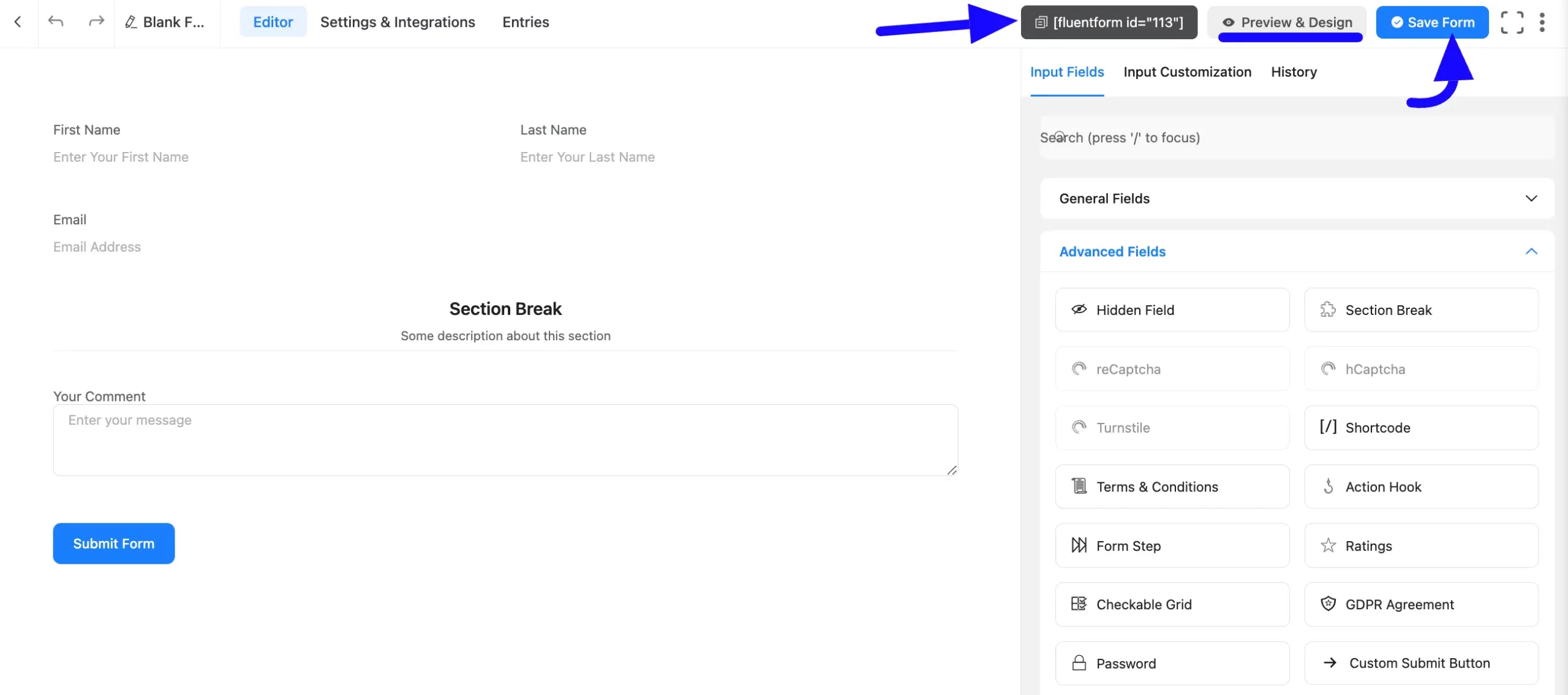The width and height of the screenshot is (1568, 695).
Task: Add the Password lock field
Action: pyautogui.click(x=1172, y=663)
